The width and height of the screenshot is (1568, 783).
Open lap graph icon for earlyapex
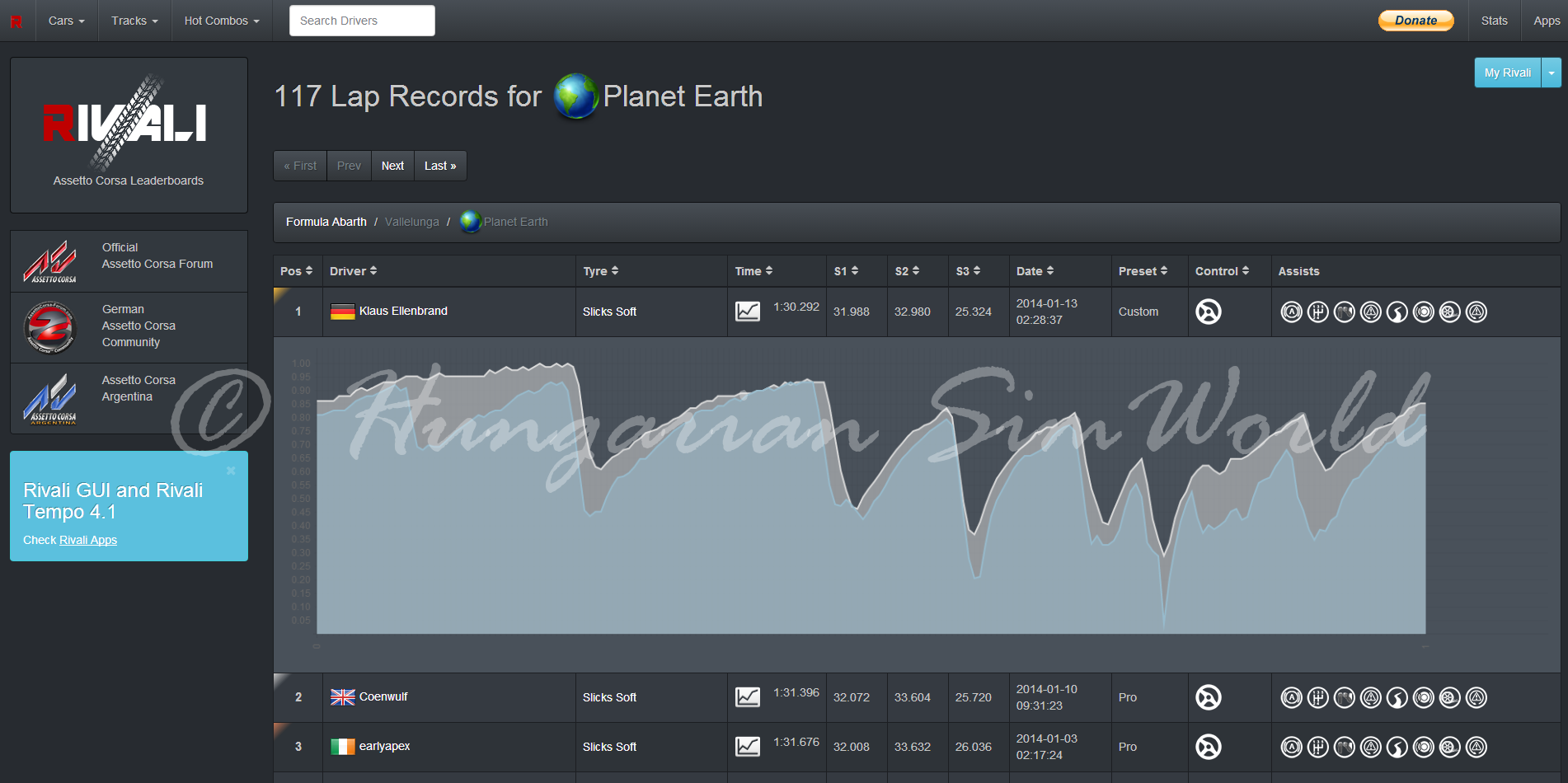748,747
